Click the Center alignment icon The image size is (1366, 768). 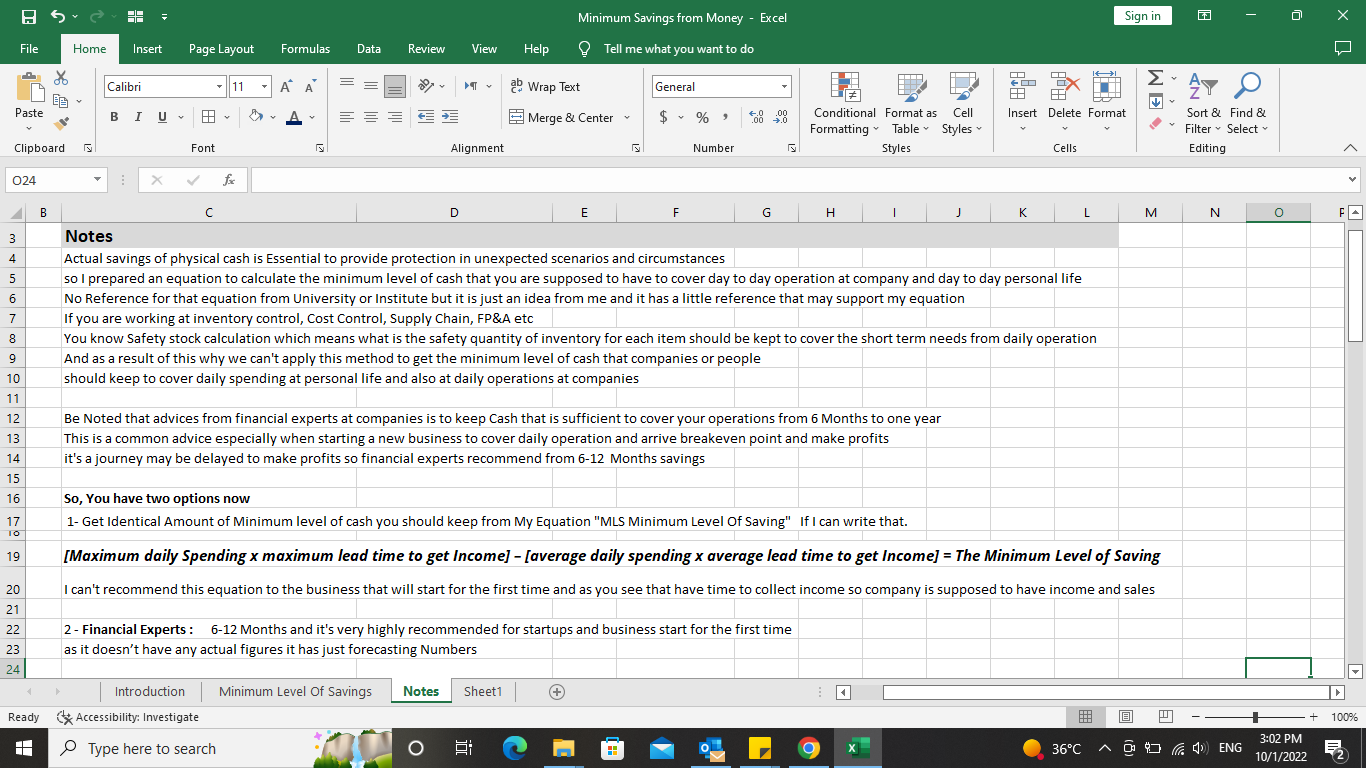click(x=371, y=117)
